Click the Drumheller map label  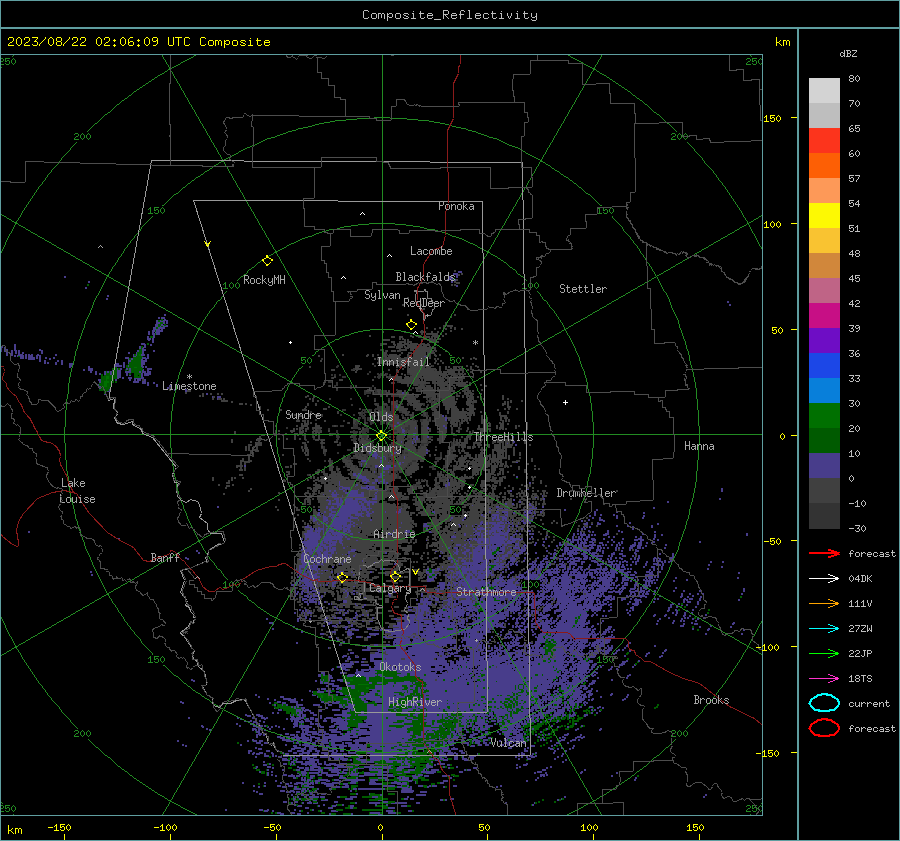[x=587, y=493]
